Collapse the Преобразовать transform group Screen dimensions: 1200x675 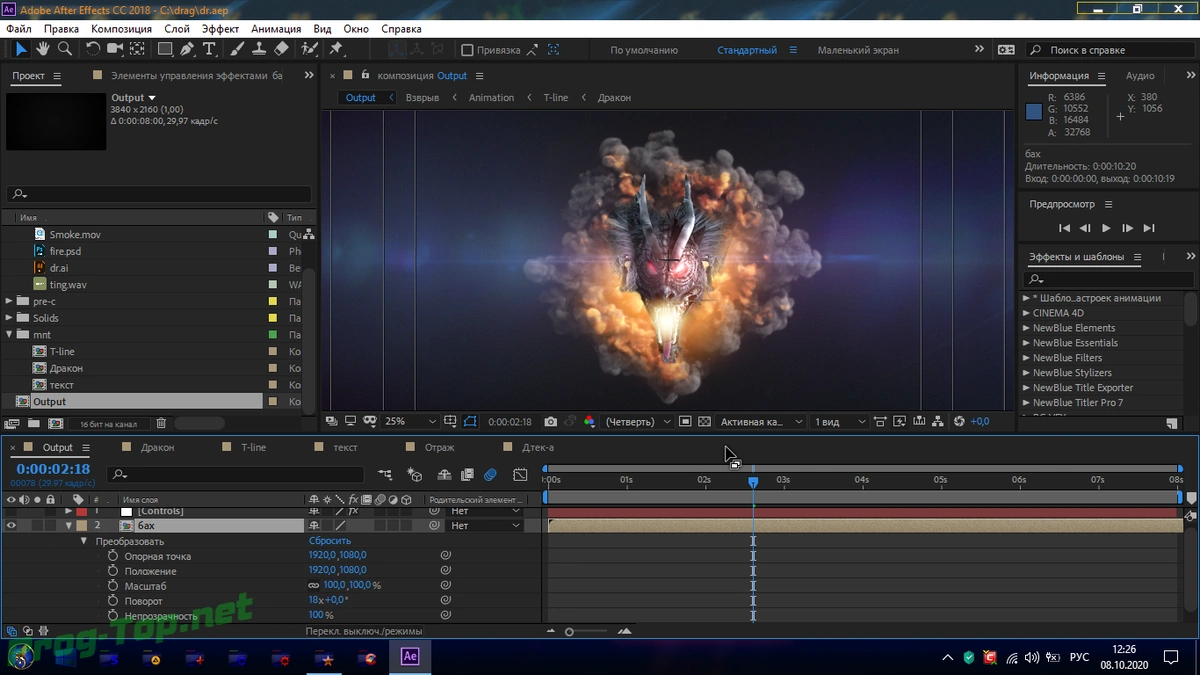click(84, 541)
